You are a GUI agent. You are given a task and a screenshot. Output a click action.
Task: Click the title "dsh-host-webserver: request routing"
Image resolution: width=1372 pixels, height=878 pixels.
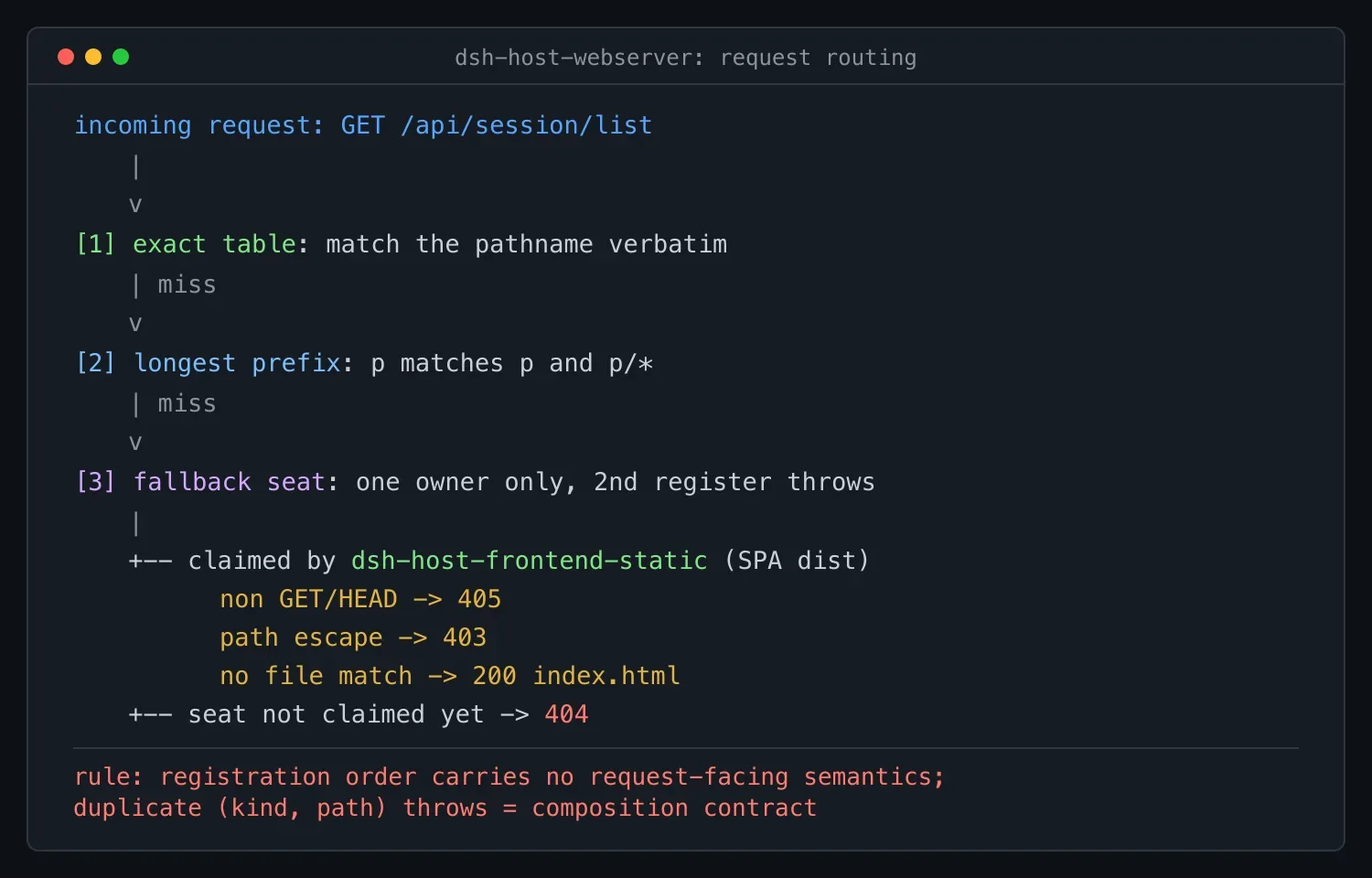[685, 58]
